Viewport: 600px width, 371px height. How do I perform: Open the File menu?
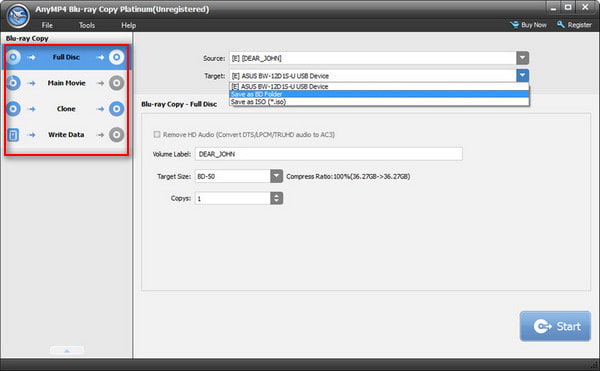[x=47, y=25]
